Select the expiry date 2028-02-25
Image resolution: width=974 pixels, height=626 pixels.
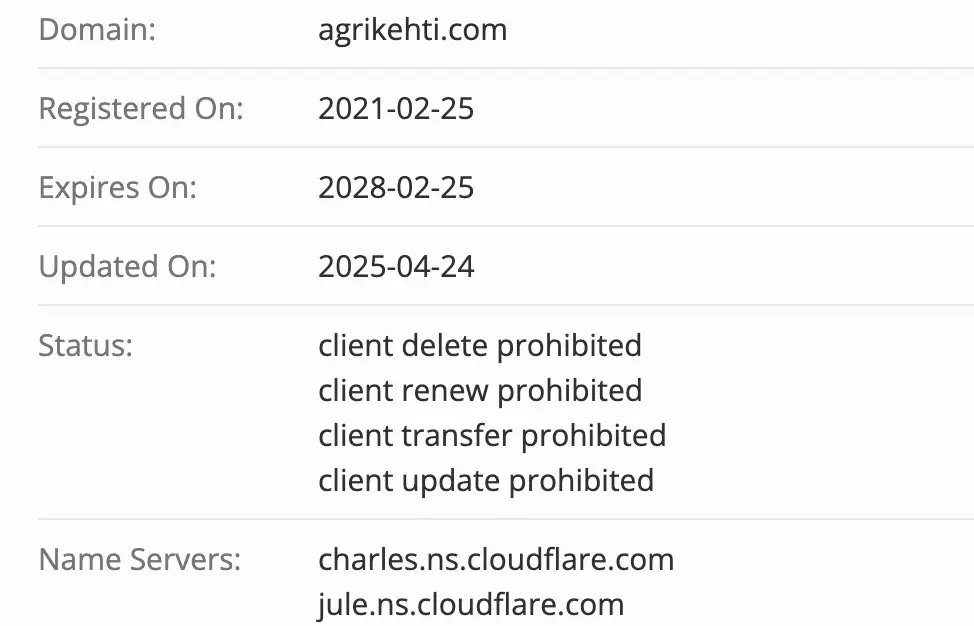click(x=396, y=187)
